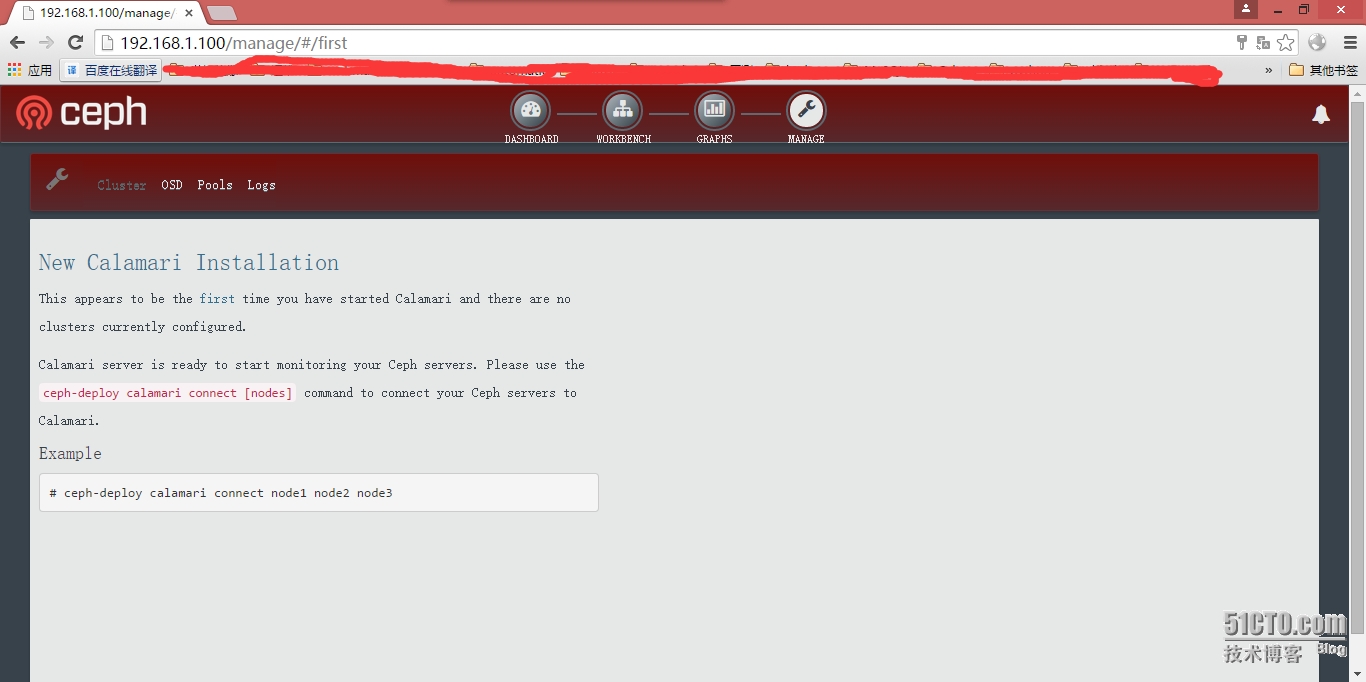
Task: Switch to the Pools tab
Action: click(x=215, y=185)
